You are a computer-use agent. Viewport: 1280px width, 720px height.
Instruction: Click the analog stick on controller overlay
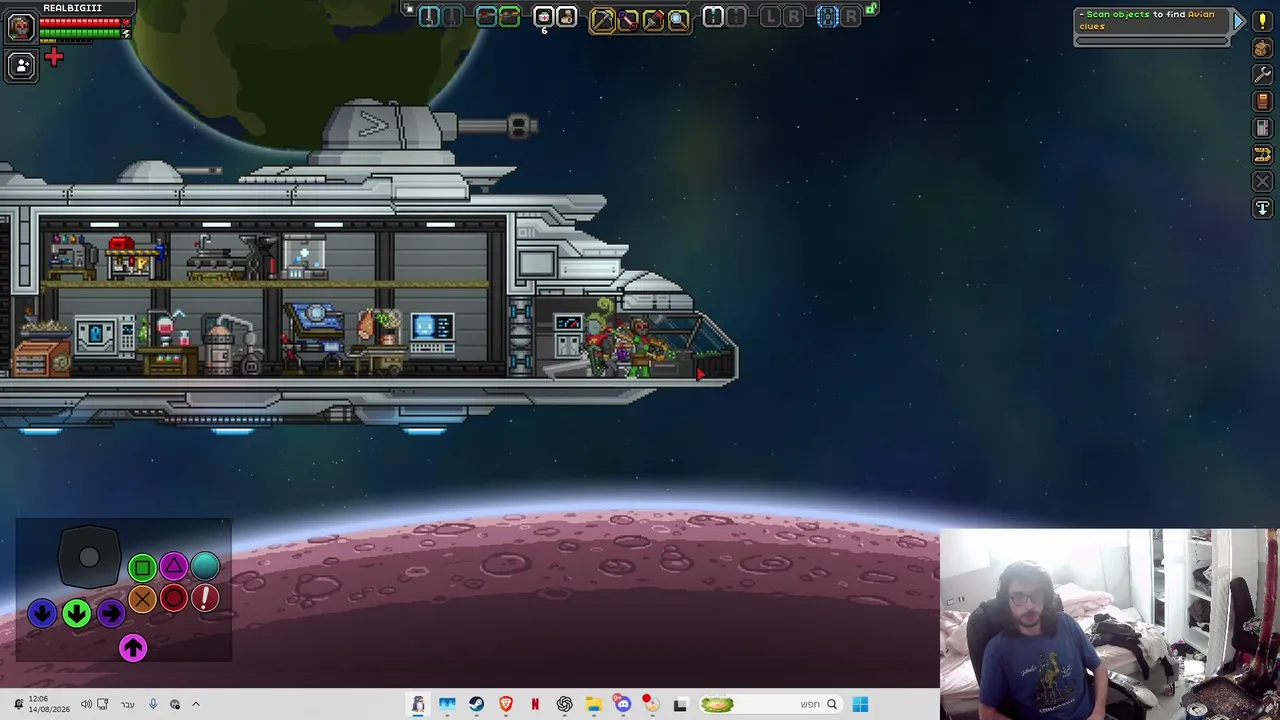point(89,558)
